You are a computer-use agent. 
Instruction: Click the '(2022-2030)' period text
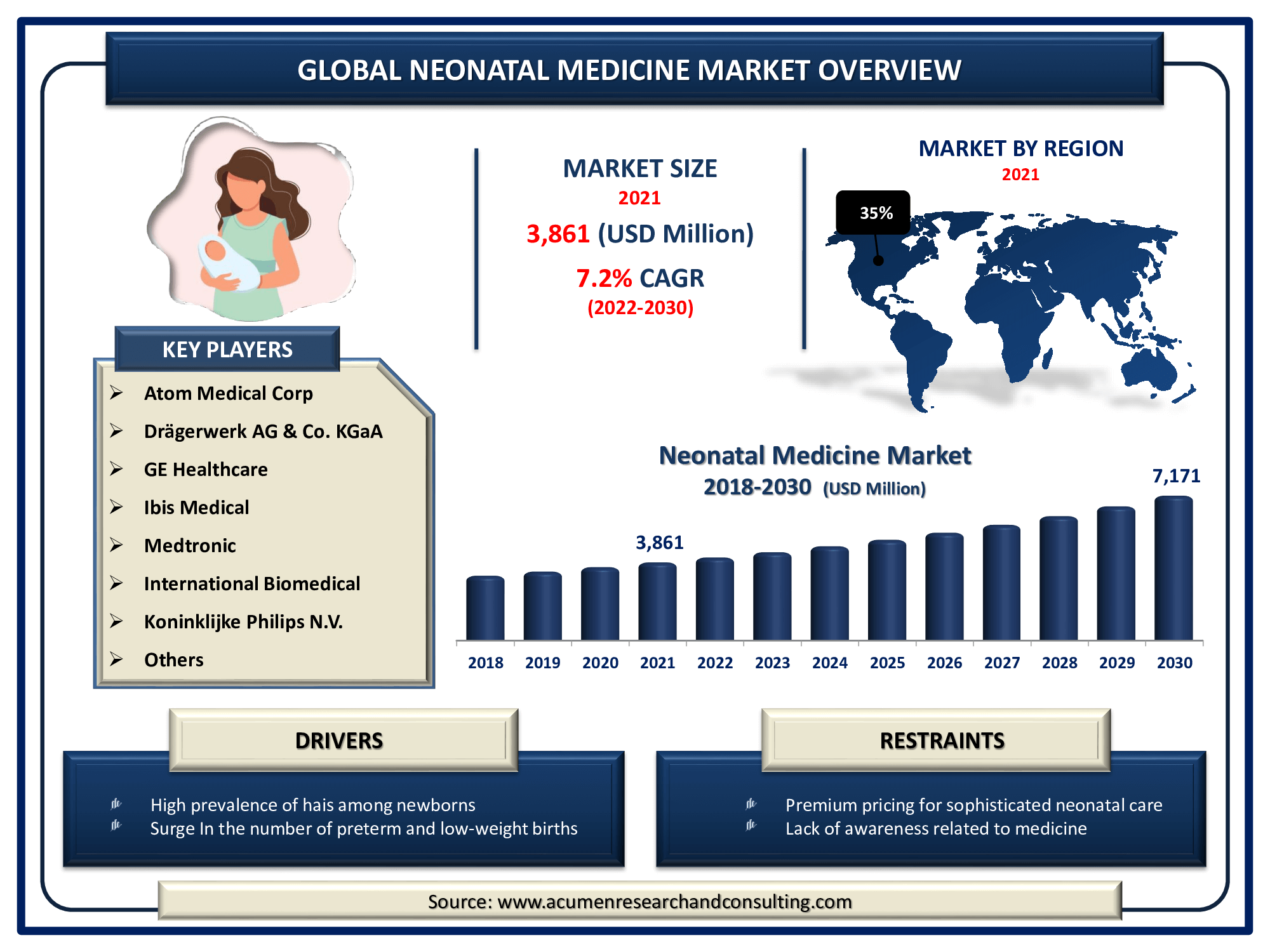coord(640,308)
